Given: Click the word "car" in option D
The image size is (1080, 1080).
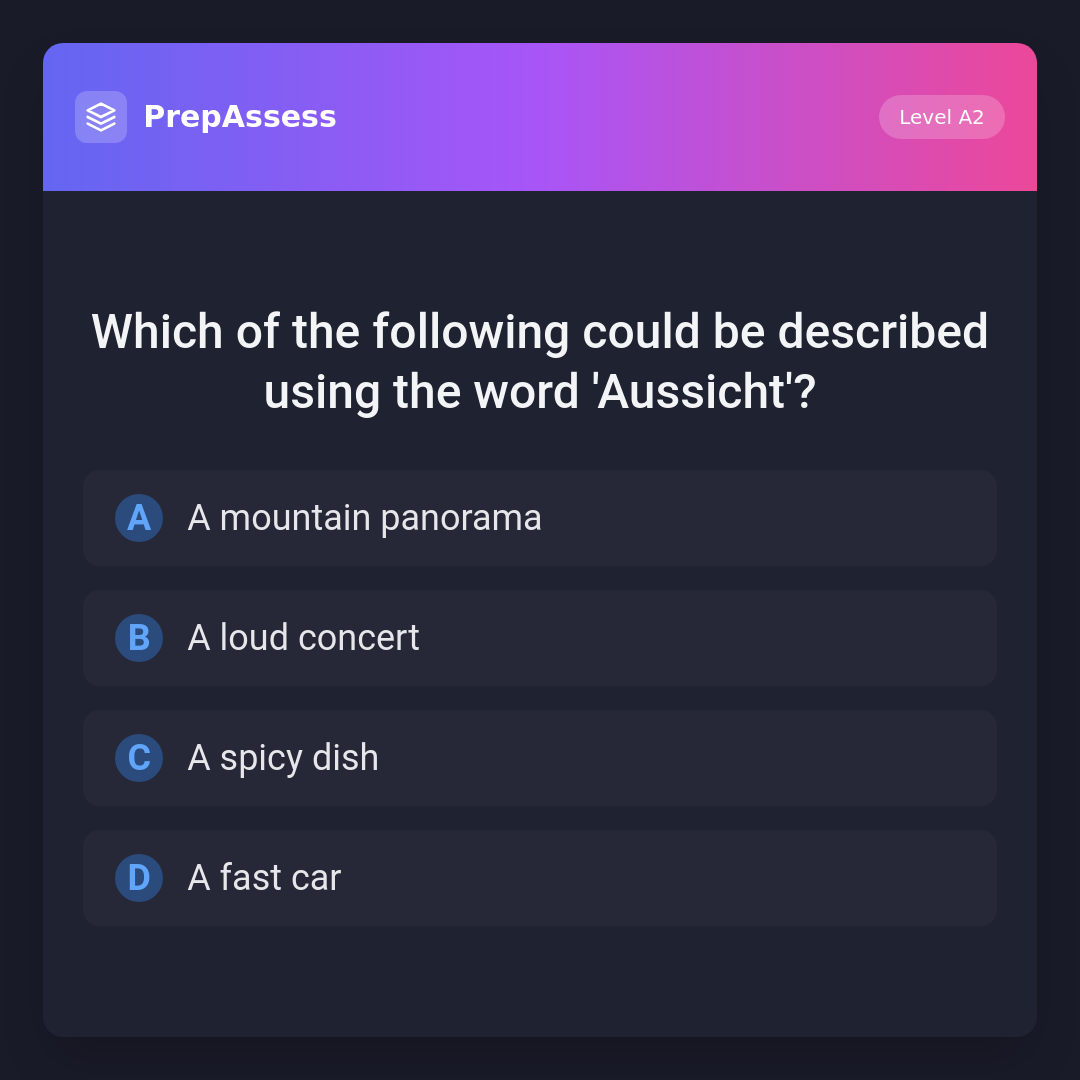Looking at the screenshot, I should point(318,878).
